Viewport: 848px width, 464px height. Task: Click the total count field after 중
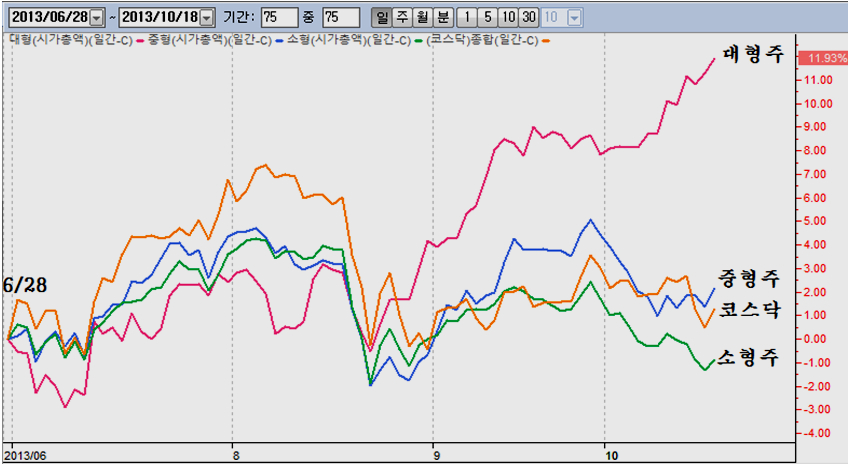click(341, 17)
